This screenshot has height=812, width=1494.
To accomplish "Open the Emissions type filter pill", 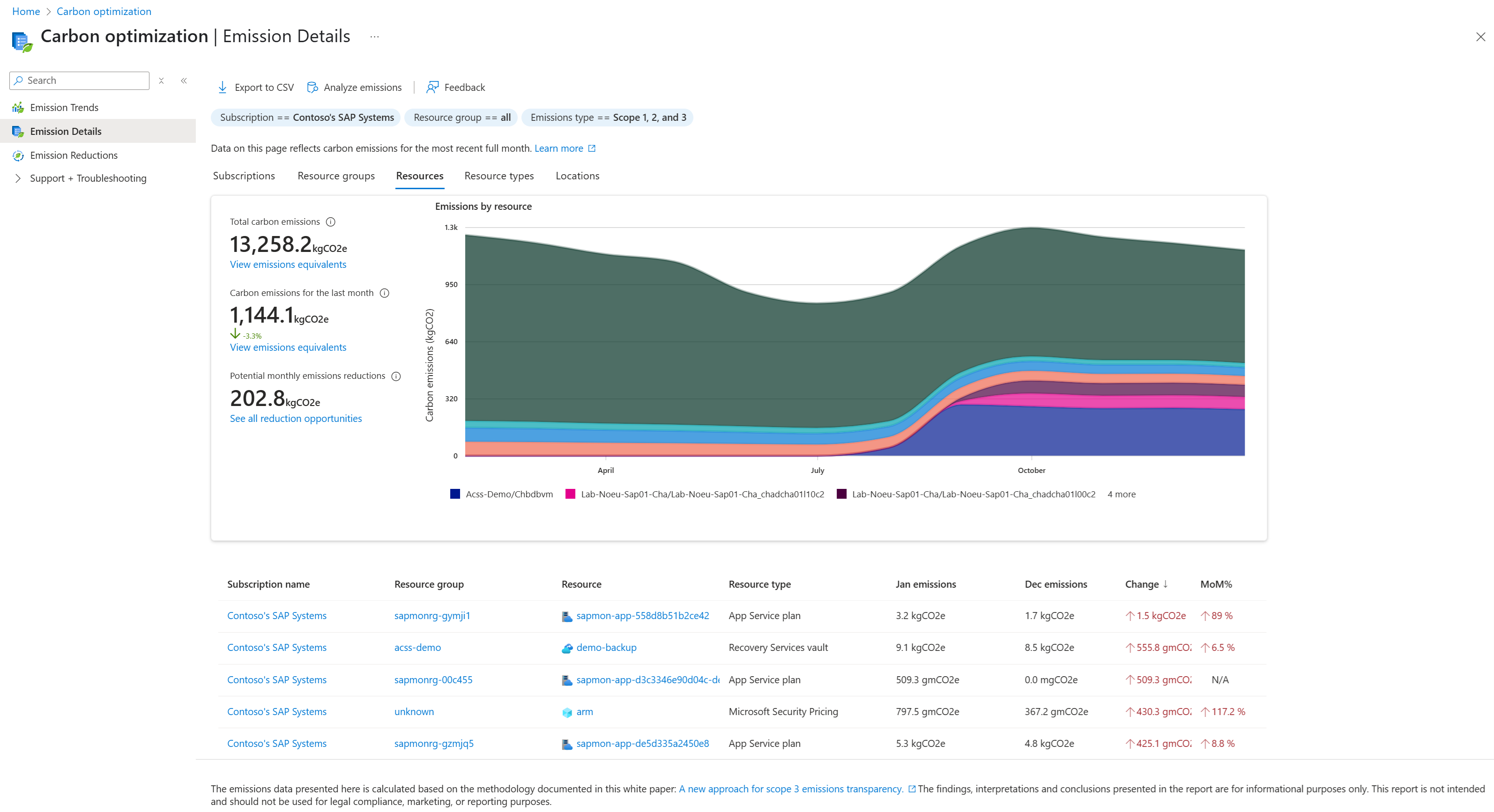I will pyautogui.click(x=607, y=118).
